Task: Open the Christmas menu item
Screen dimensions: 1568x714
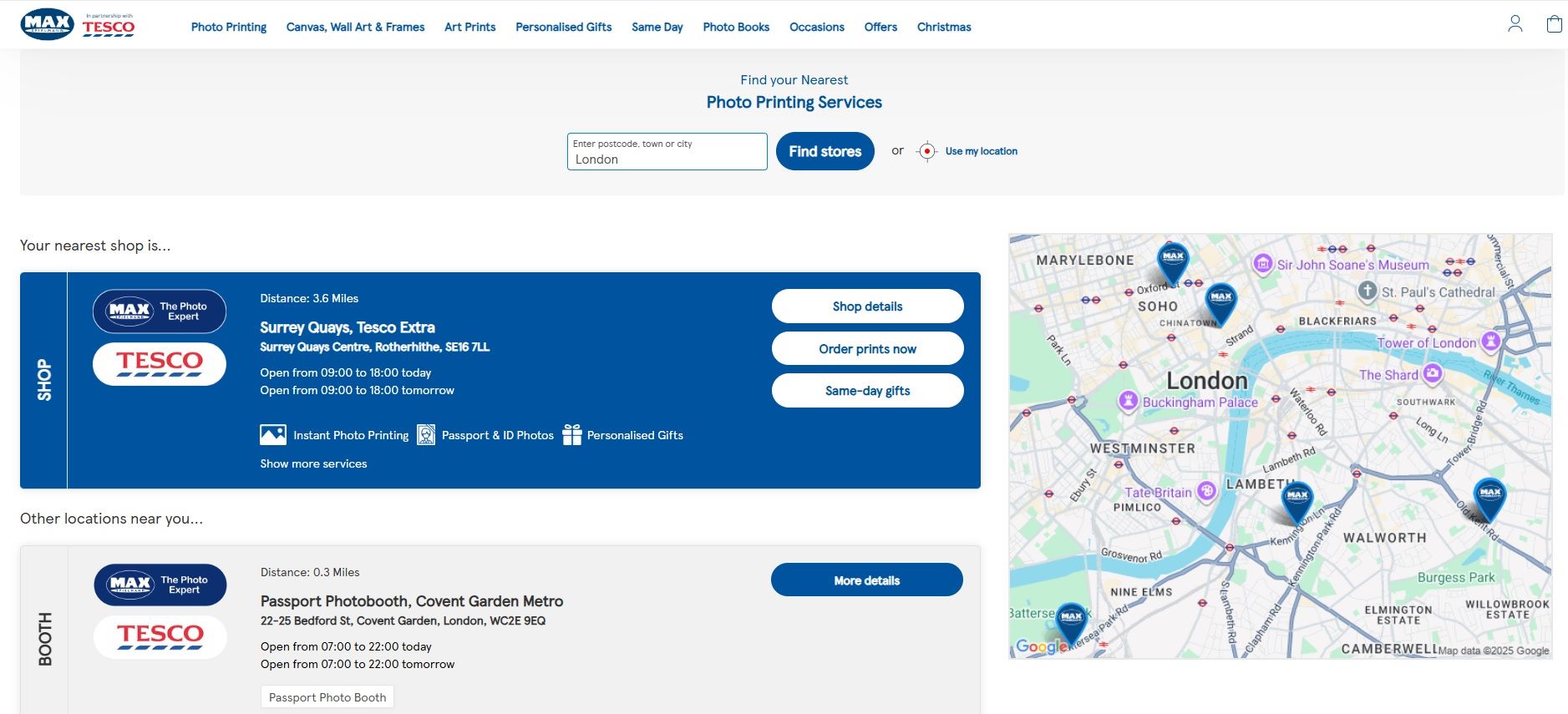Action: tap(943, 27)
